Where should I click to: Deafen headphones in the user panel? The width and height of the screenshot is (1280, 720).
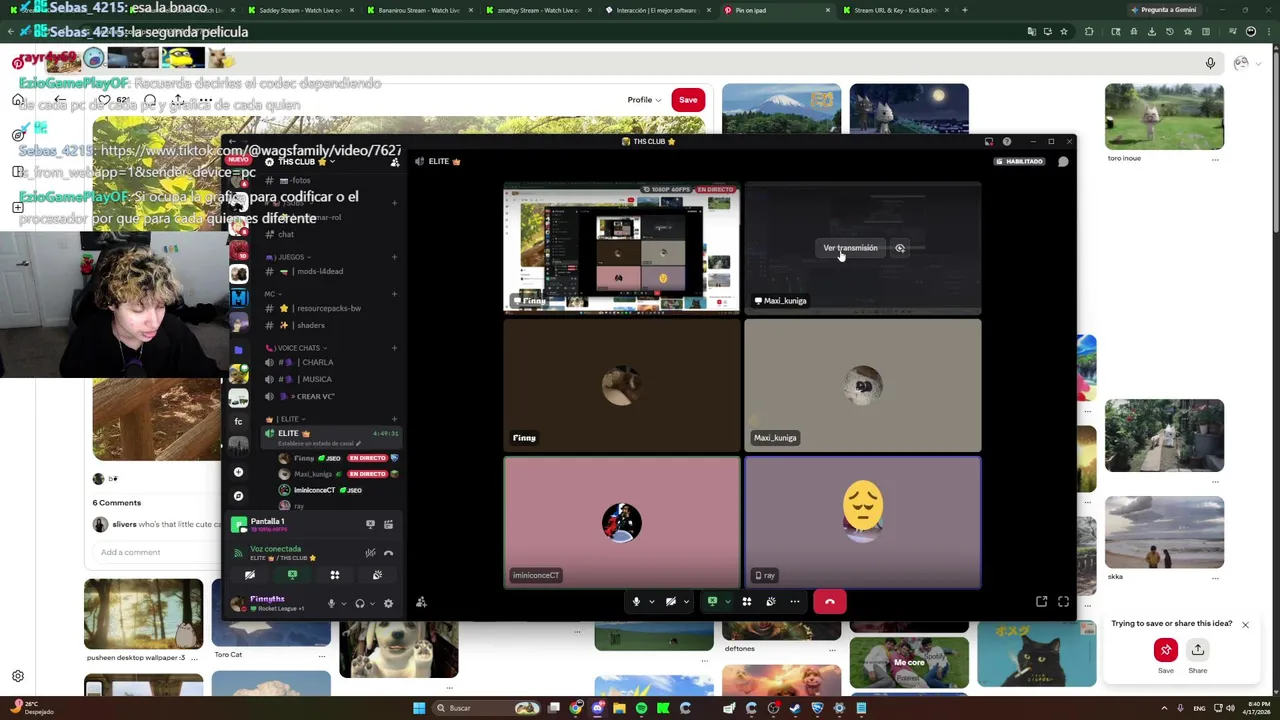(359, 603)
